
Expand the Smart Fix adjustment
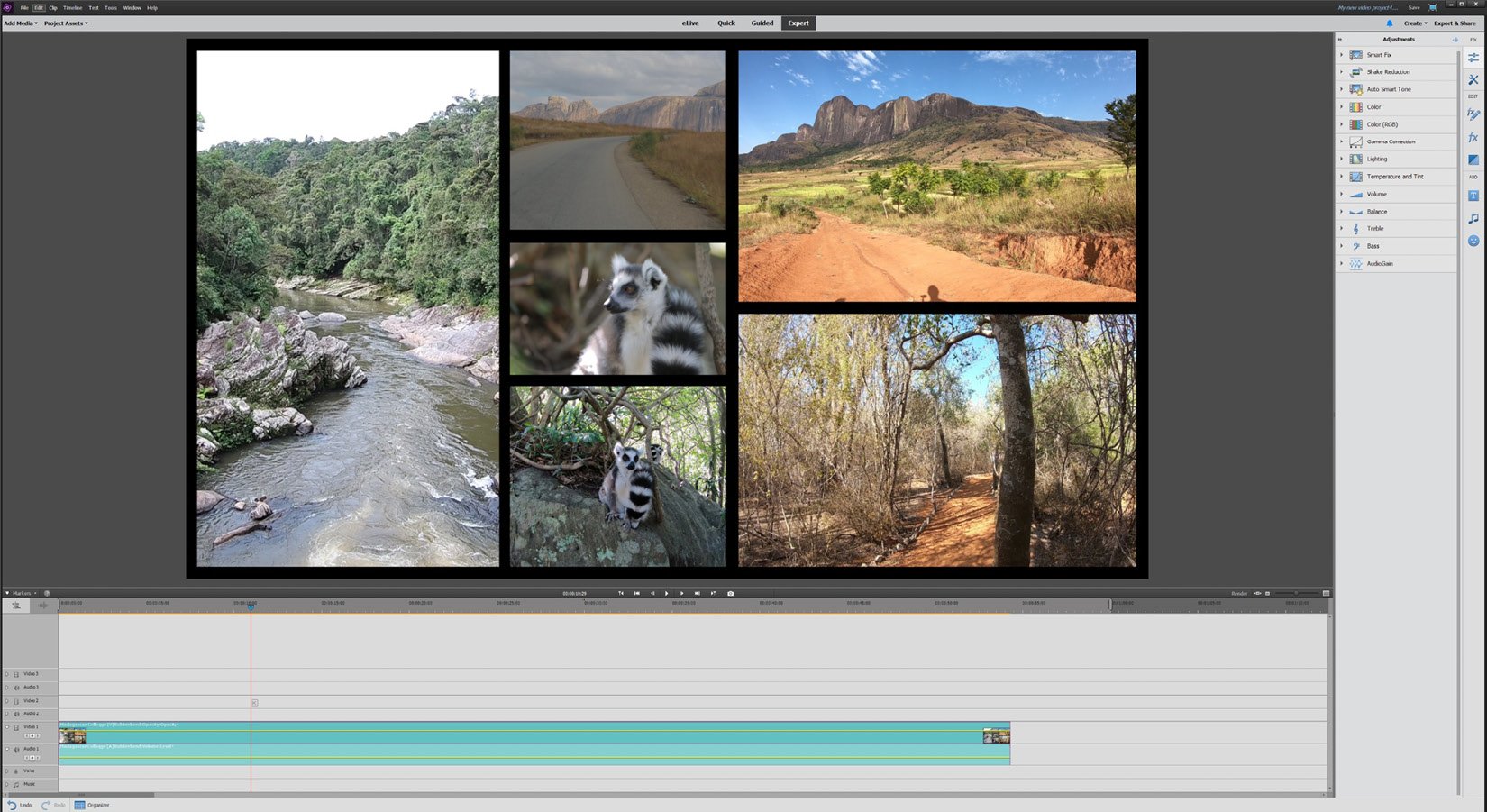[x=1341, y=55]
